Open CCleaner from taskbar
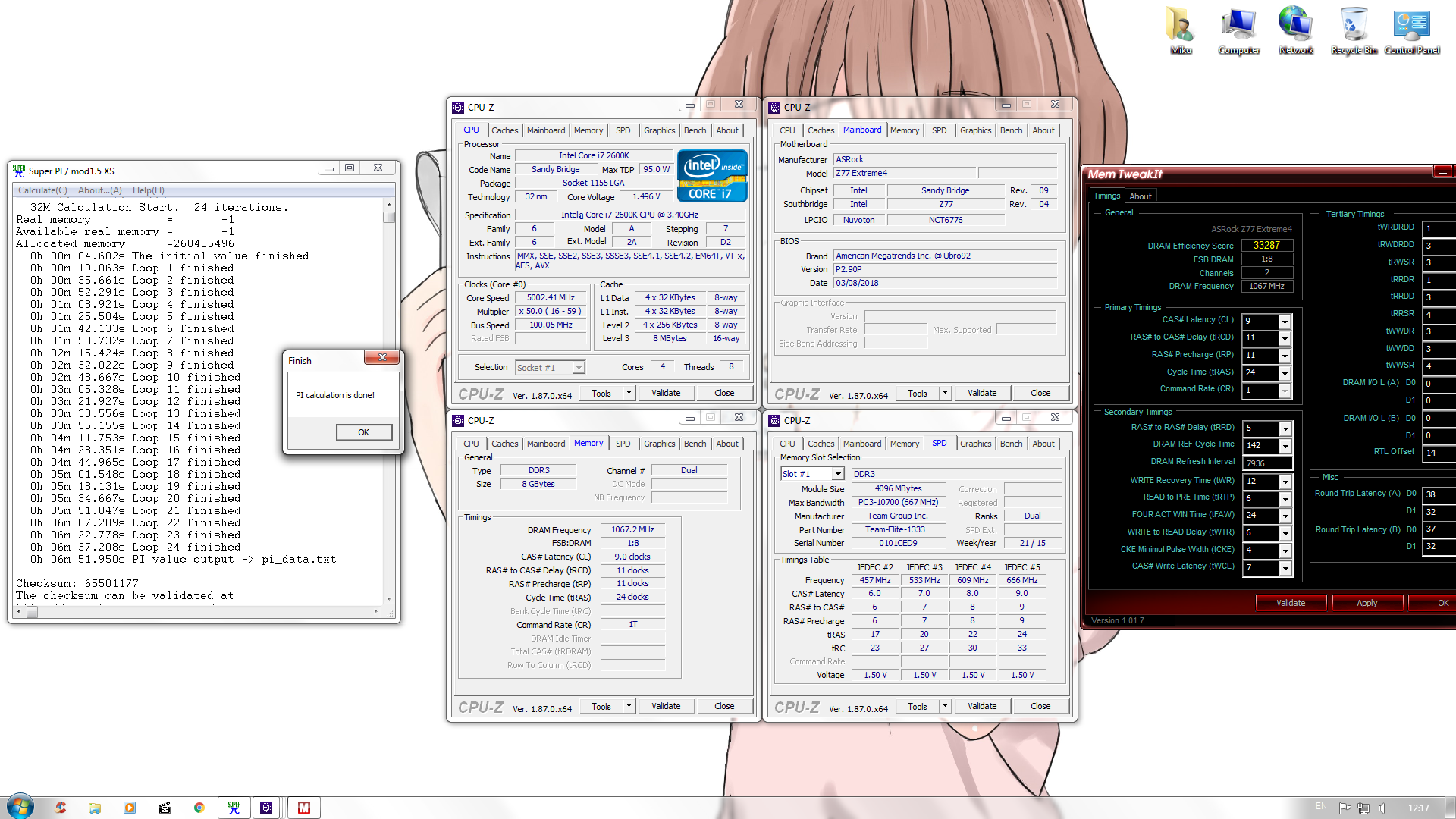 (x=60, y=808)
